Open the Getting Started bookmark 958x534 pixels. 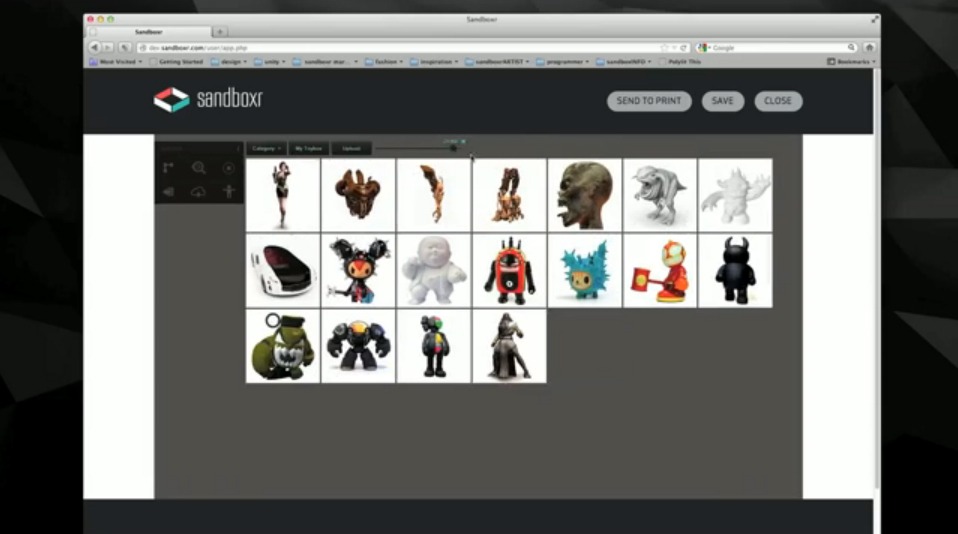pos(176,62)
